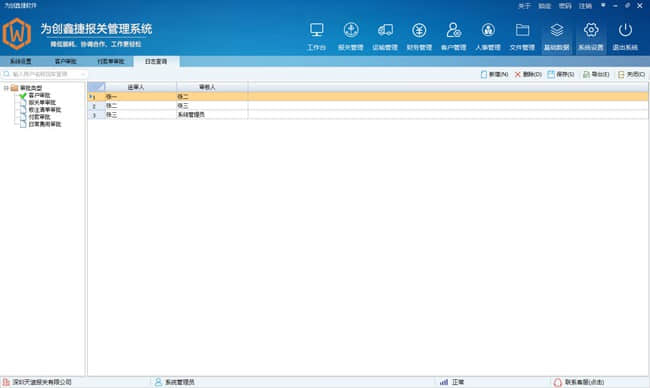Click the company icon in status bar
This screenshot has height=388, width=650.
pos(6,382)
